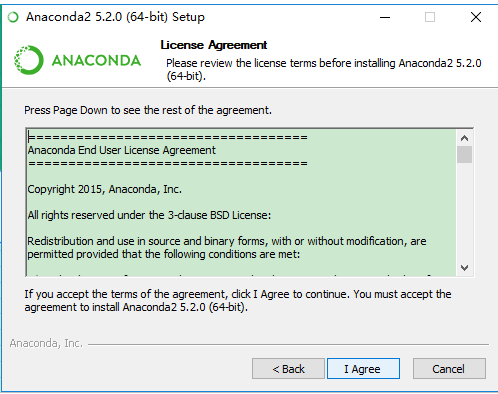Click the Copyright 2015, Anaconda, Inc. line
Viewport: 498px width, 394px height.
[105, 189]
